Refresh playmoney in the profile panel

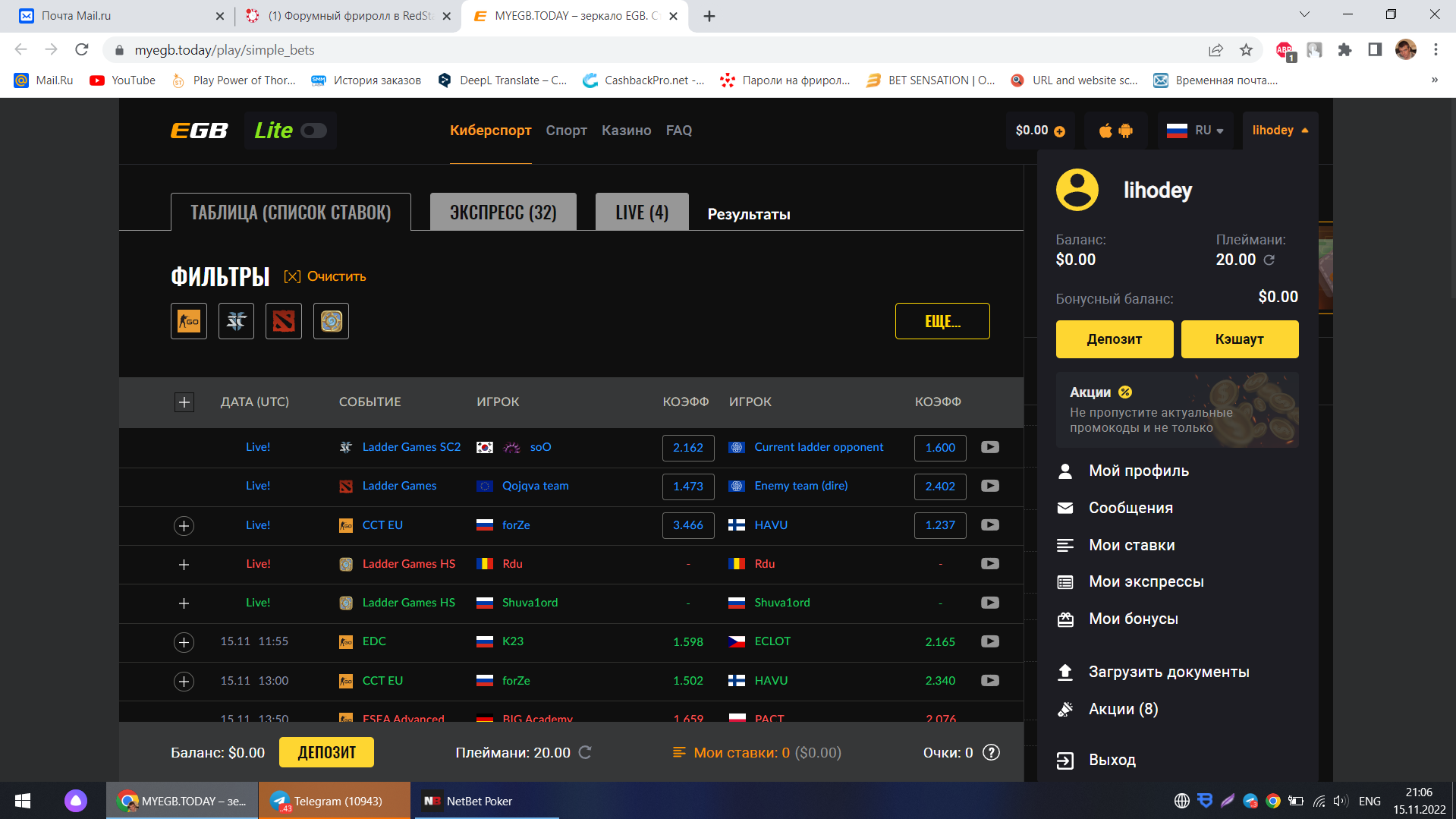[1269, 260]
